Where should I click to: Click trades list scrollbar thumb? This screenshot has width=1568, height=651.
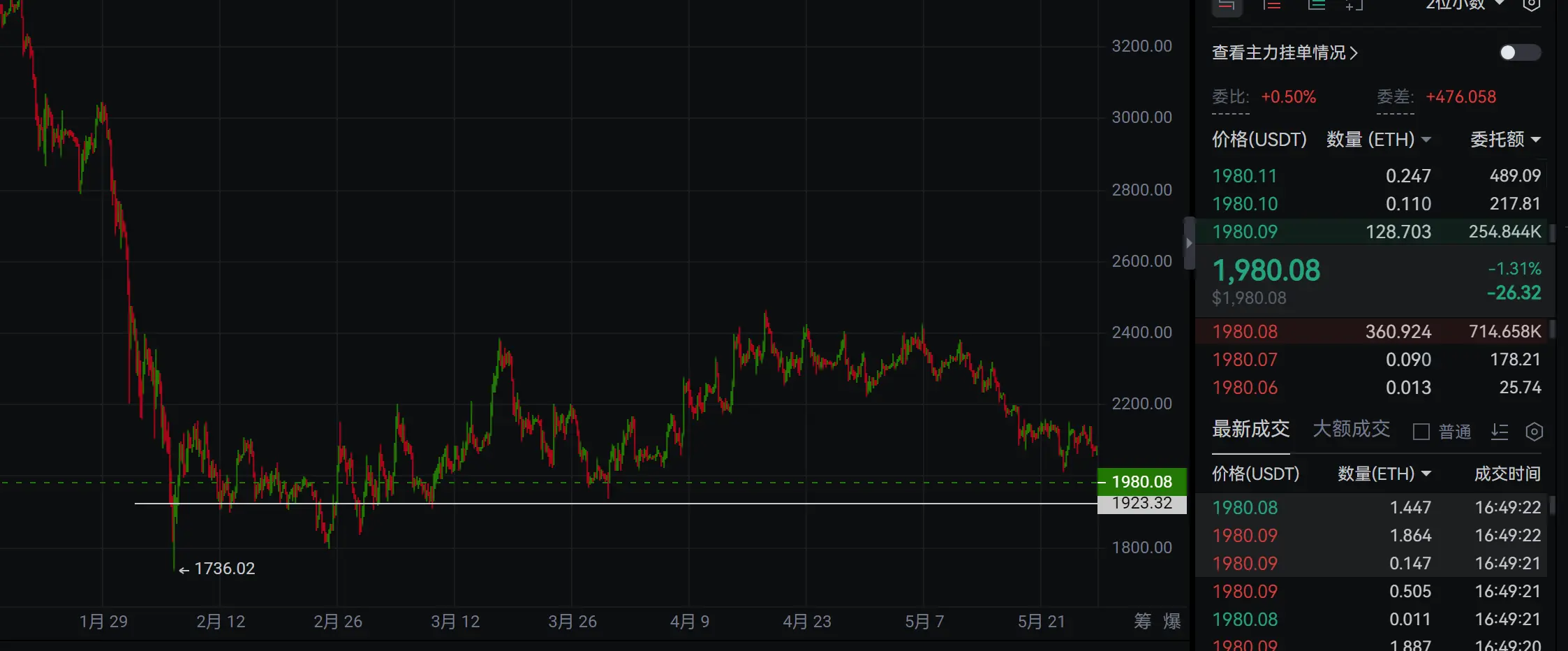[1553, 506]
